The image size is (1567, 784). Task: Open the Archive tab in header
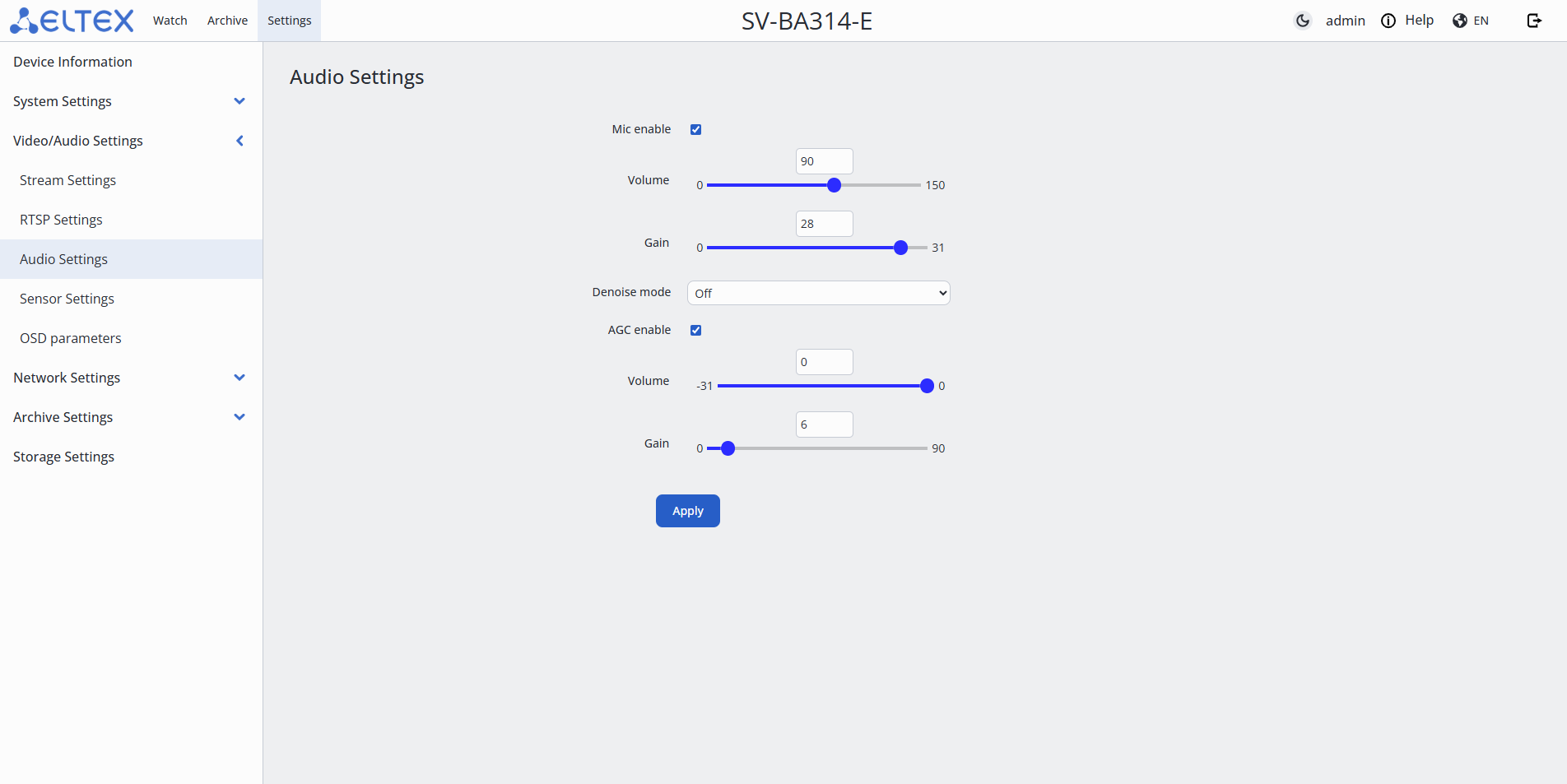coord(227,21)
